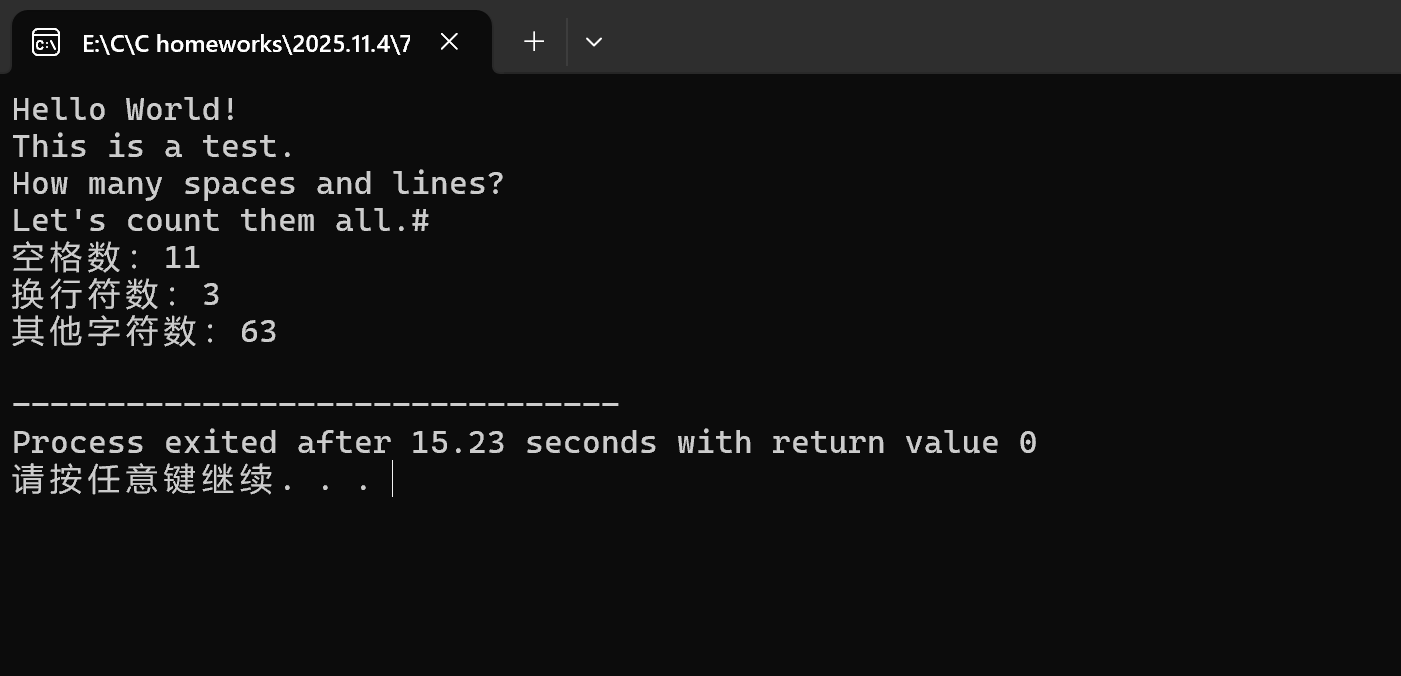Click the dashed separator line
The height and width of the screenshot is (676, 1401).
click(x=316, y=405)
